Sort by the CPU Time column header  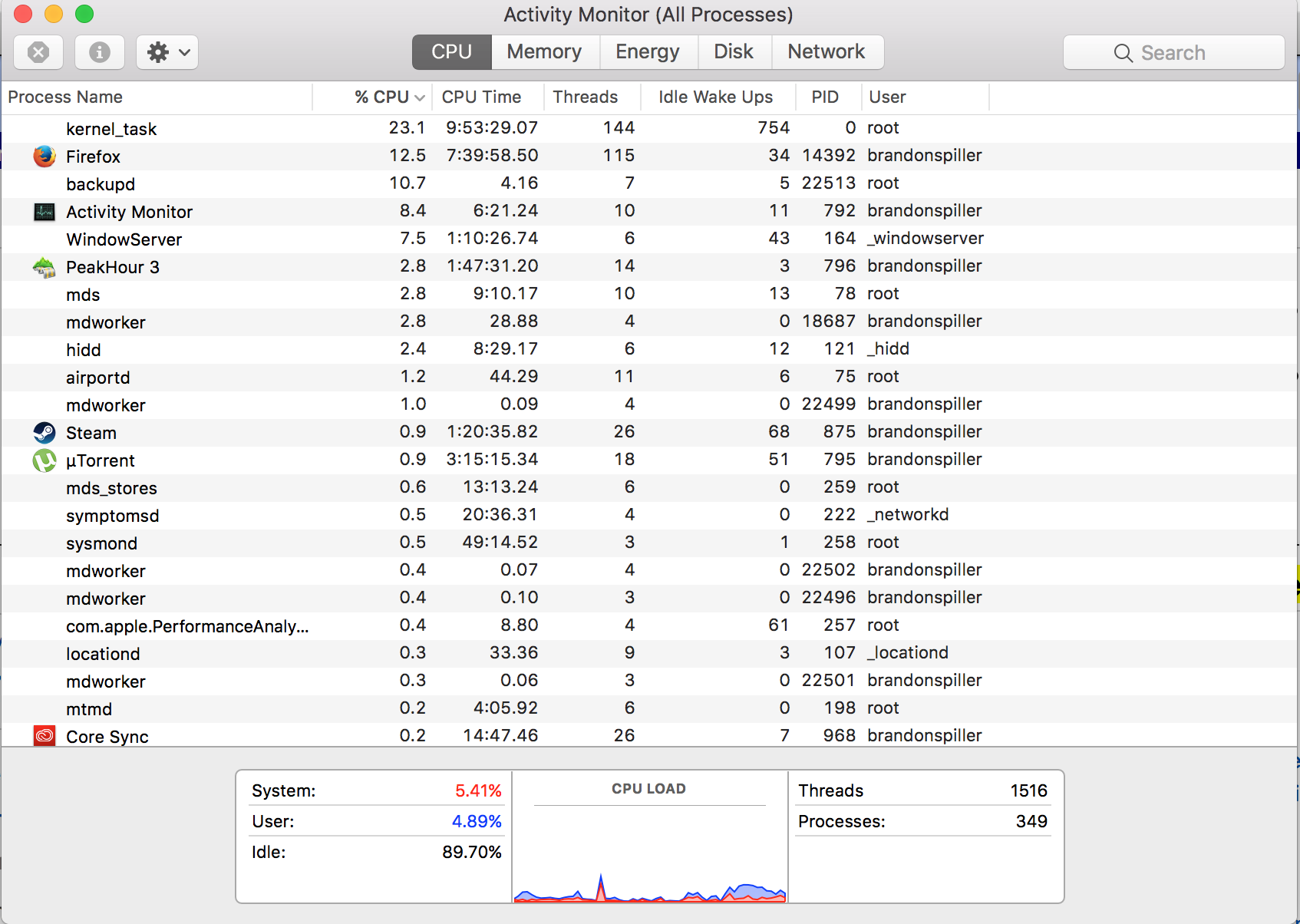tap(488, 97)
